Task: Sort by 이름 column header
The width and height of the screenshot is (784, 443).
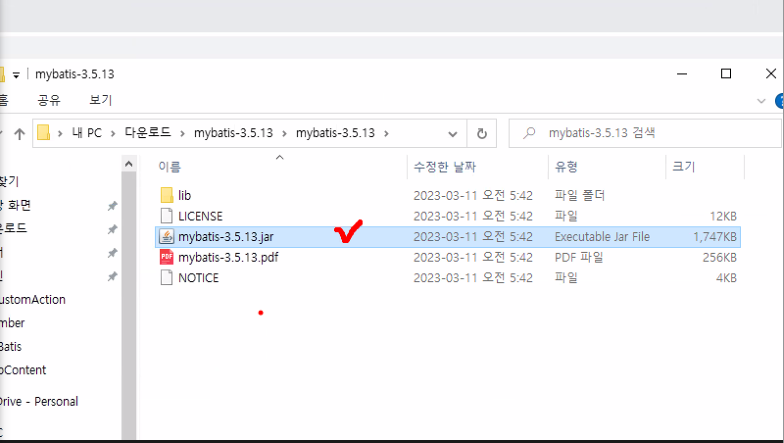Action: (x=170, y=166)
